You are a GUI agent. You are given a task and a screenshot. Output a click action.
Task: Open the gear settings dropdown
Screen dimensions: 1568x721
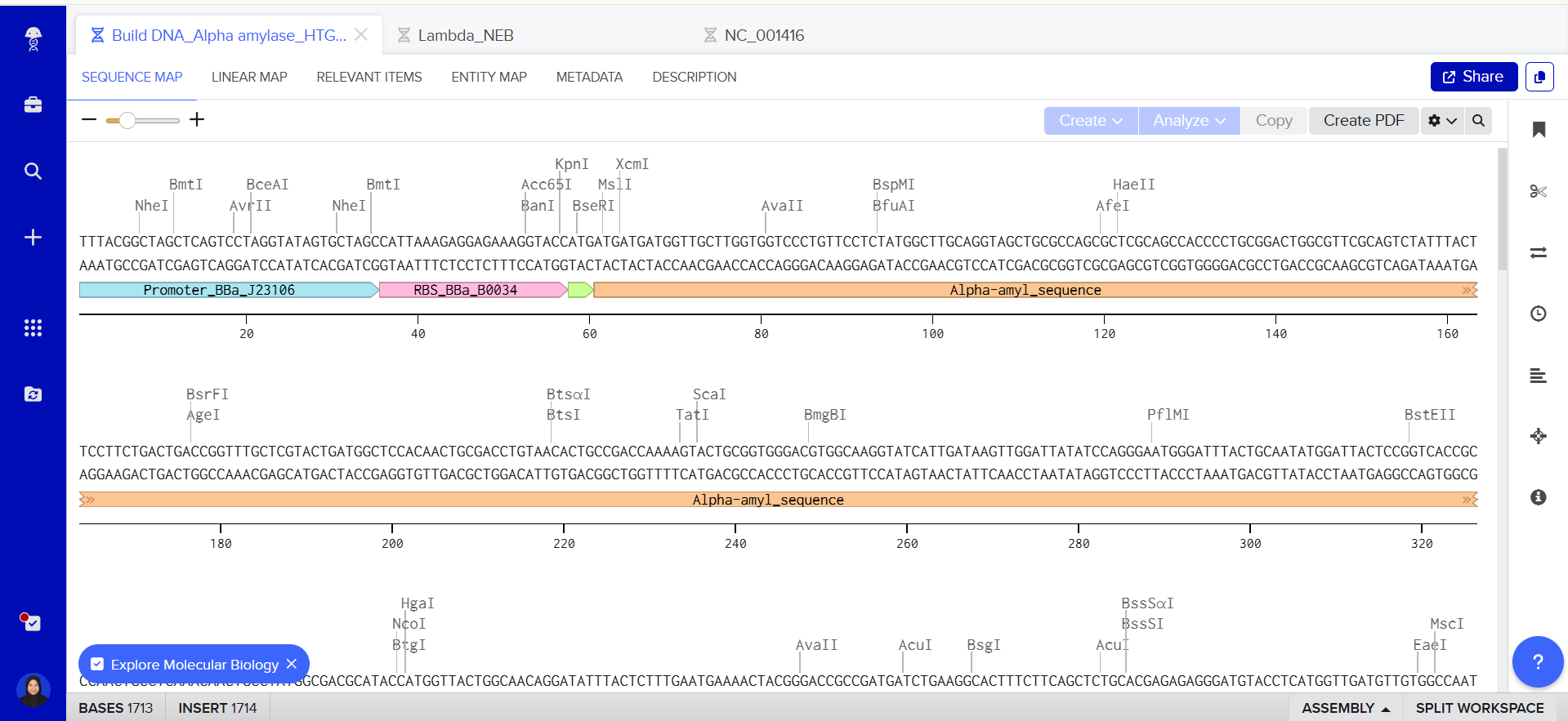[x=1441, y=121]
